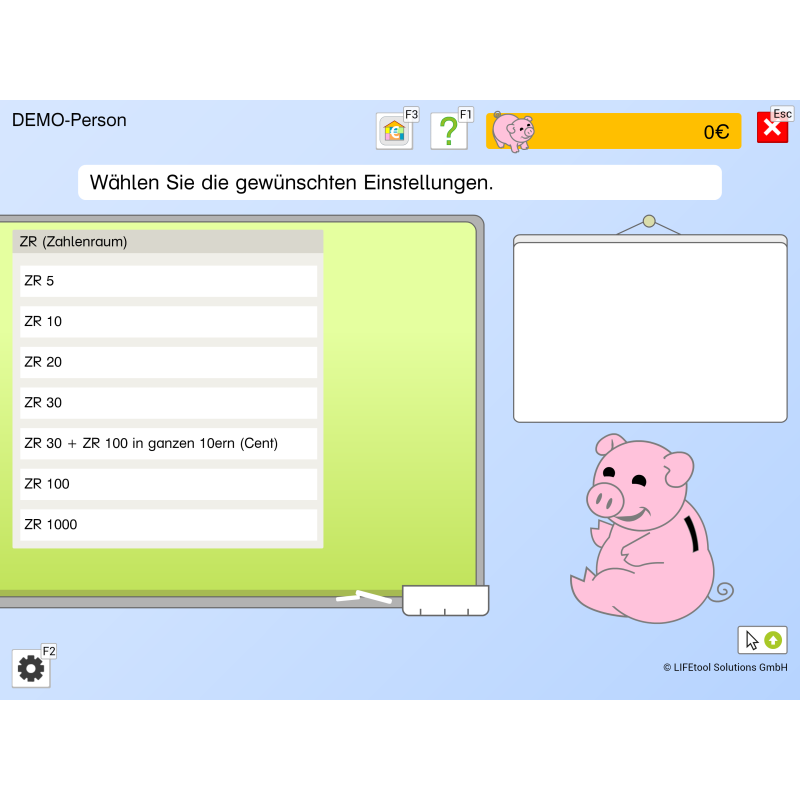Select the ZR 10 option
The image size is (800, 800).
pos(168,321)
